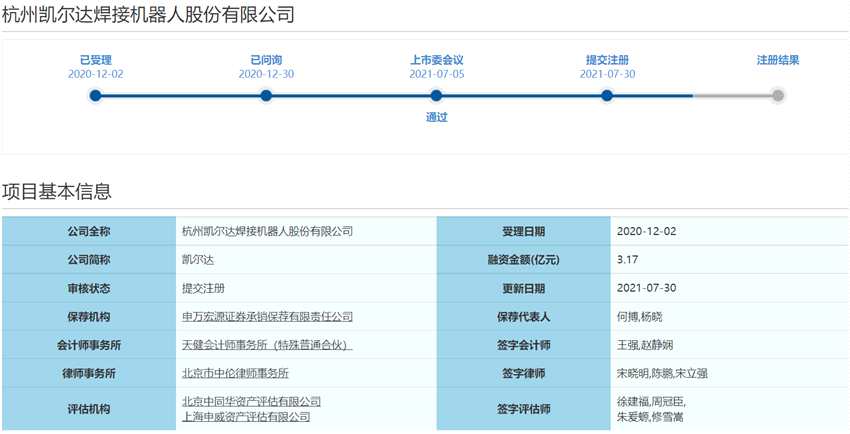Click the date 2020-12-30 under 已问询
850x434 pixels.
266,74
